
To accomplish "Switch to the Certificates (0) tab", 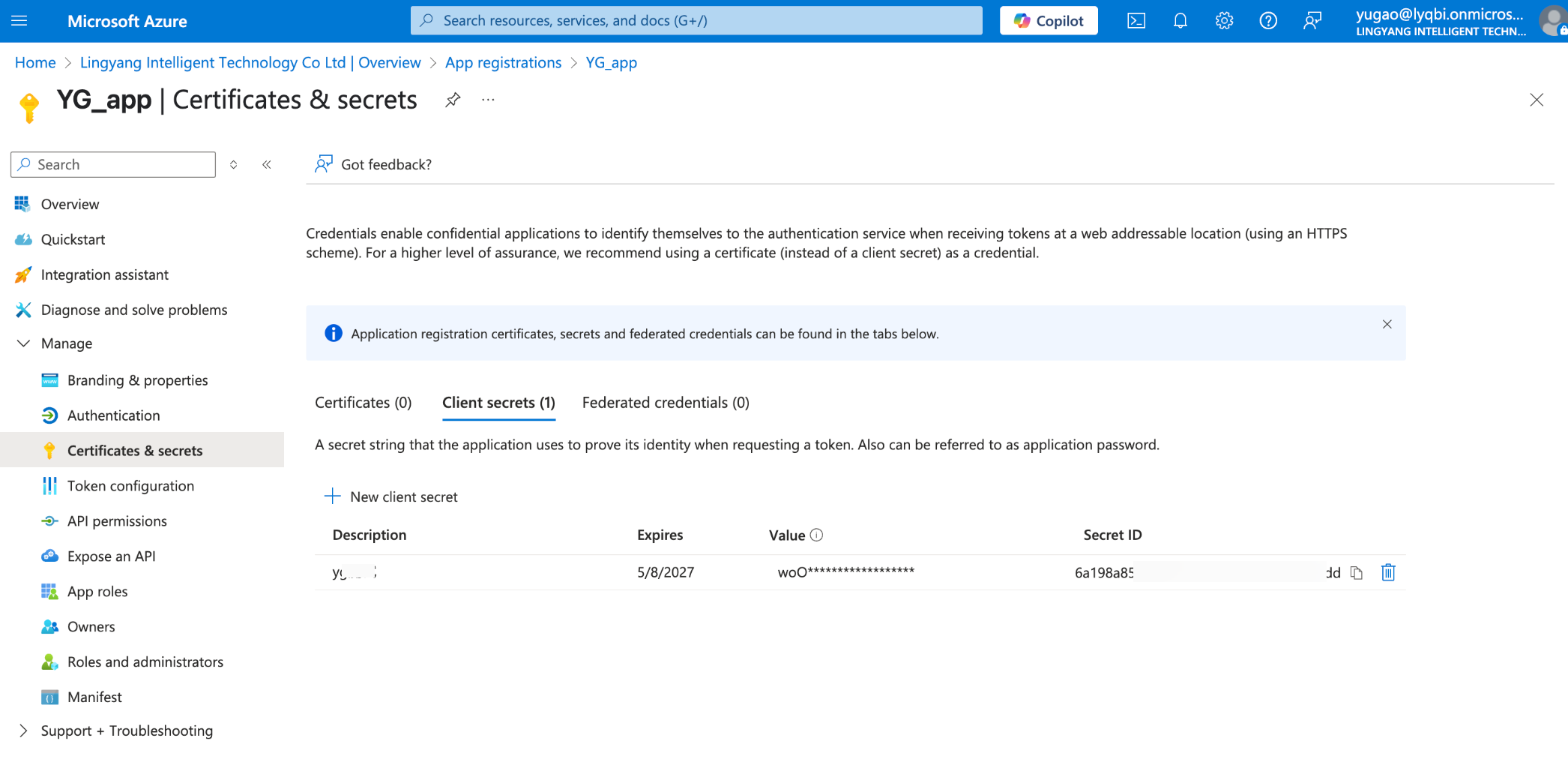I will point(364,403).
